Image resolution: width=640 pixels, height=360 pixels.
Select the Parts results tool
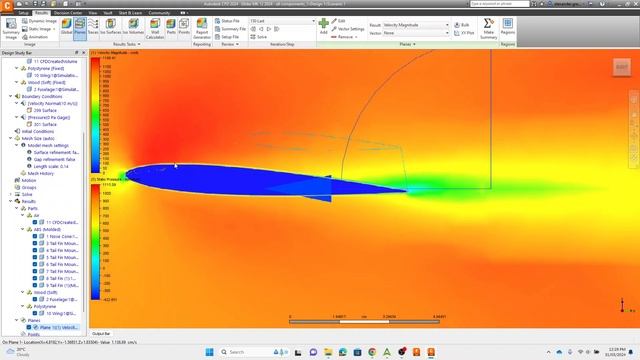coord(171,27)
